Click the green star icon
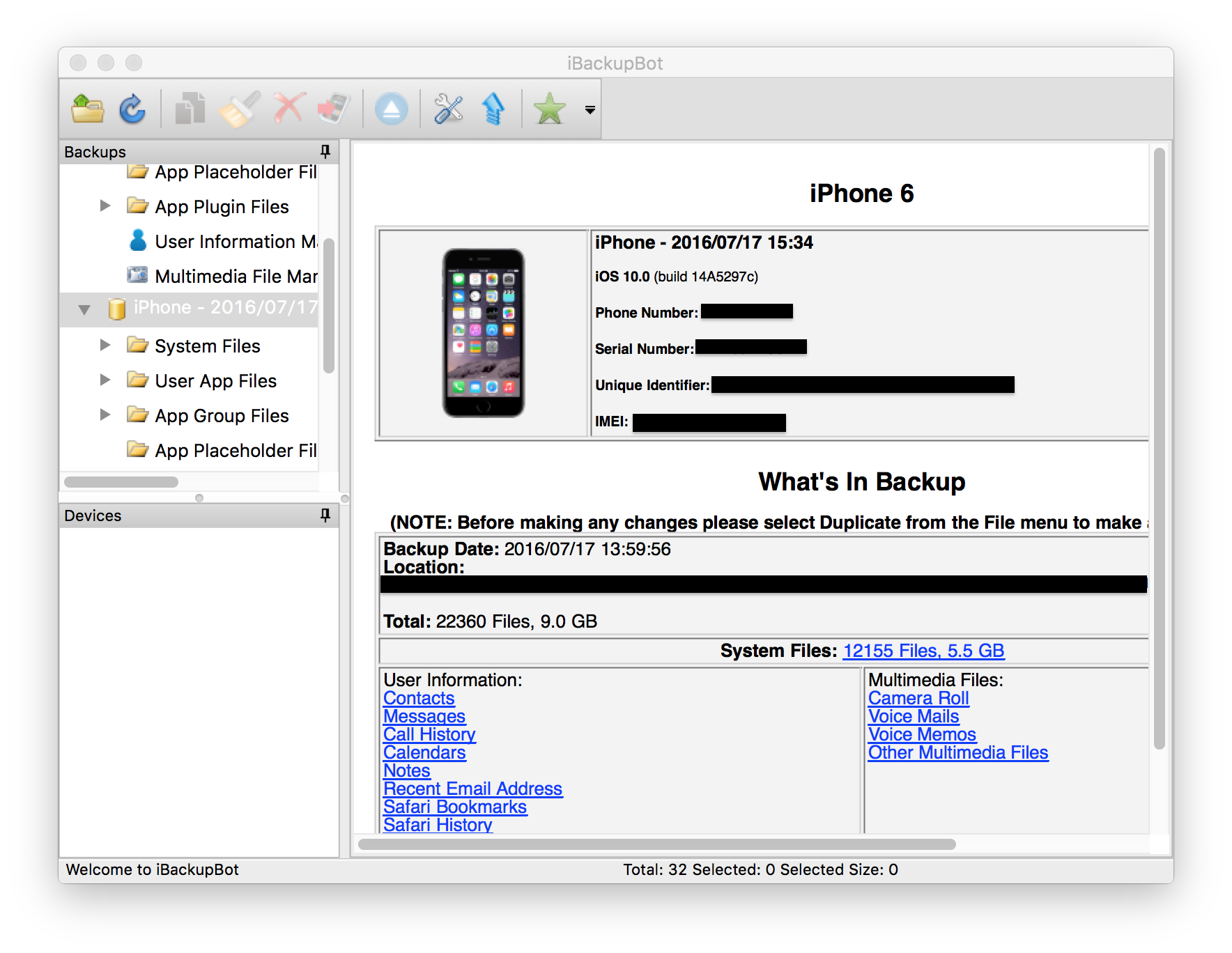Screen dimensions: 1232x953 pos(550,109)
